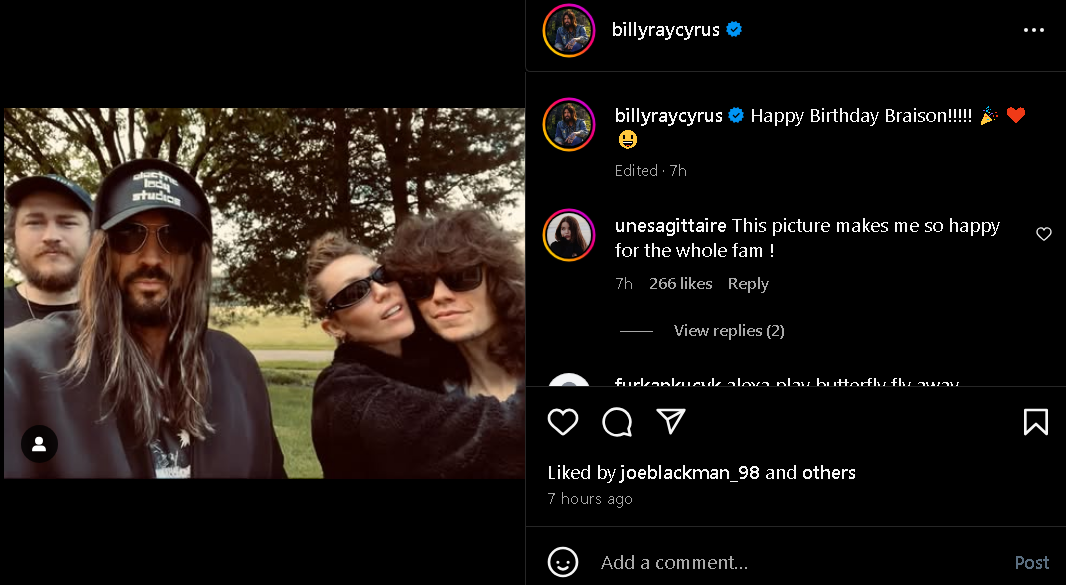This screenshot has height=585, width=1066.
Task: View the 266 likes list
Action: coord(680,284)
